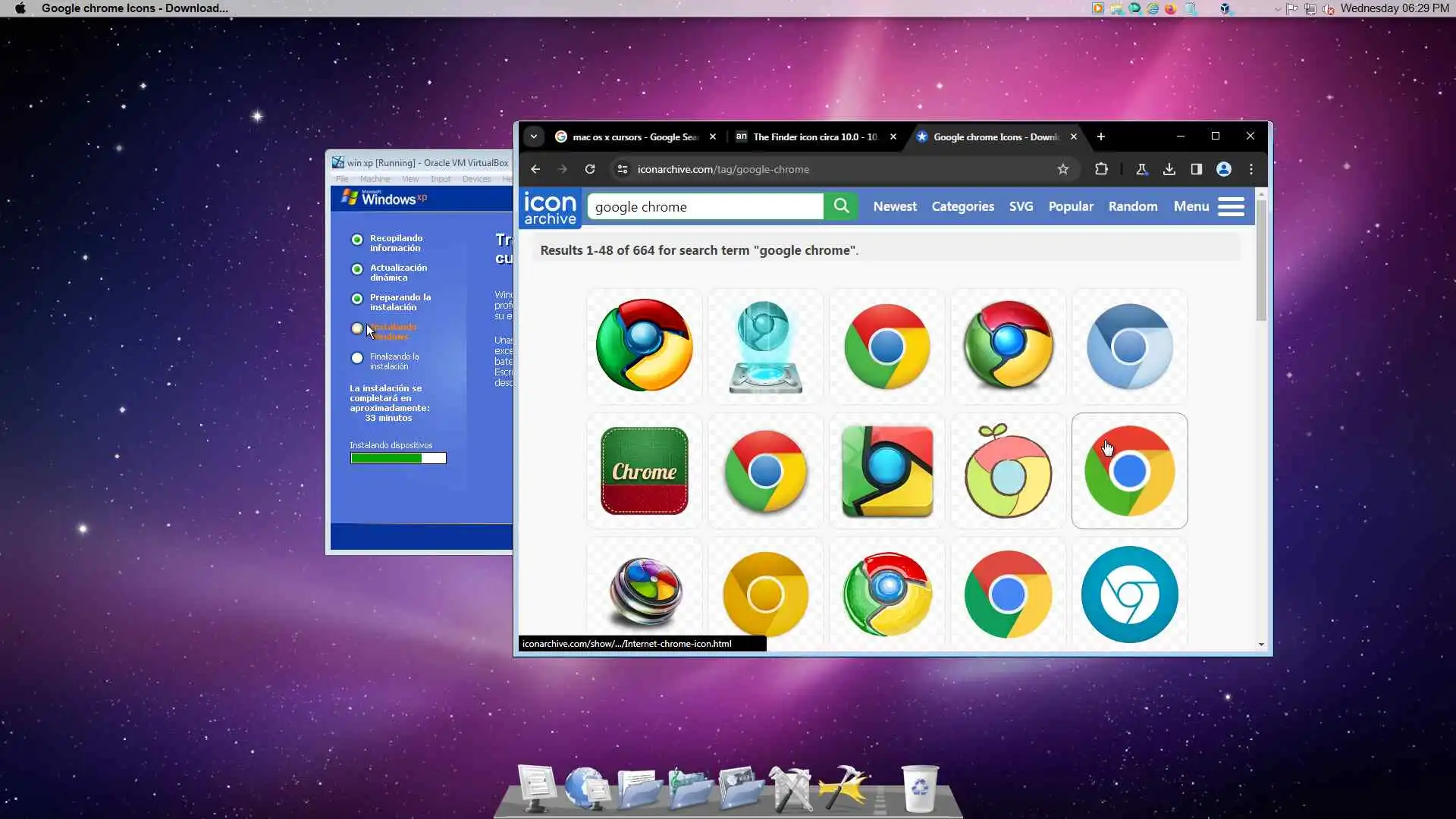
Task: Reload the iconarchive page
Action: tap(590, 169)
